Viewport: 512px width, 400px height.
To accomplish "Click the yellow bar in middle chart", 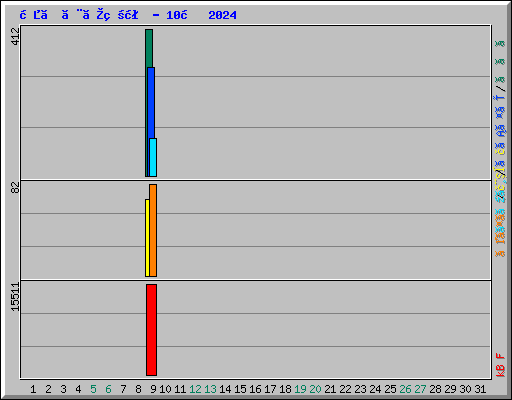I will coord(147,238).
